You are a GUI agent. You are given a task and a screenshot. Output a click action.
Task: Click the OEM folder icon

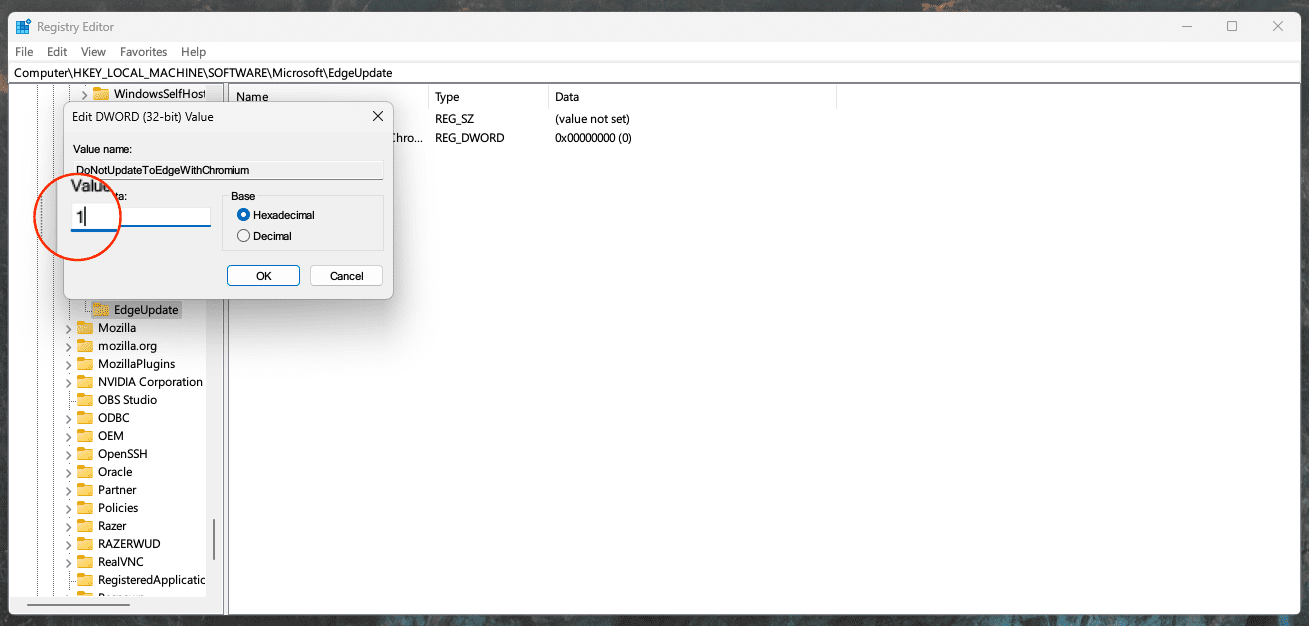[x=85, y=436]
